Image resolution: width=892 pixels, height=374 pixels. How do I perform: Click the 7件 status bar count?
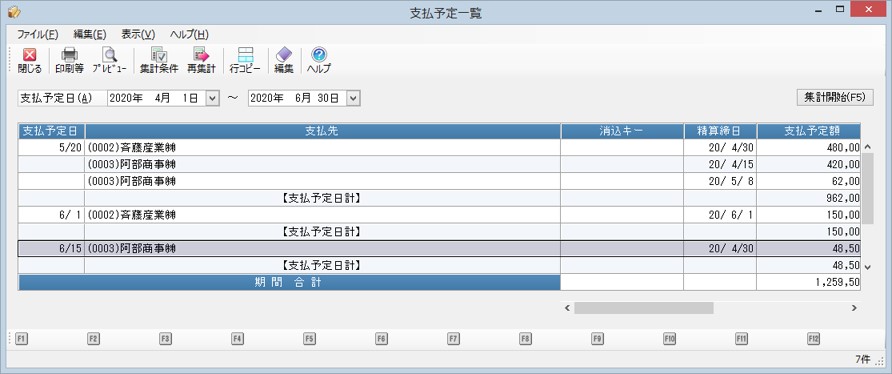862,359
